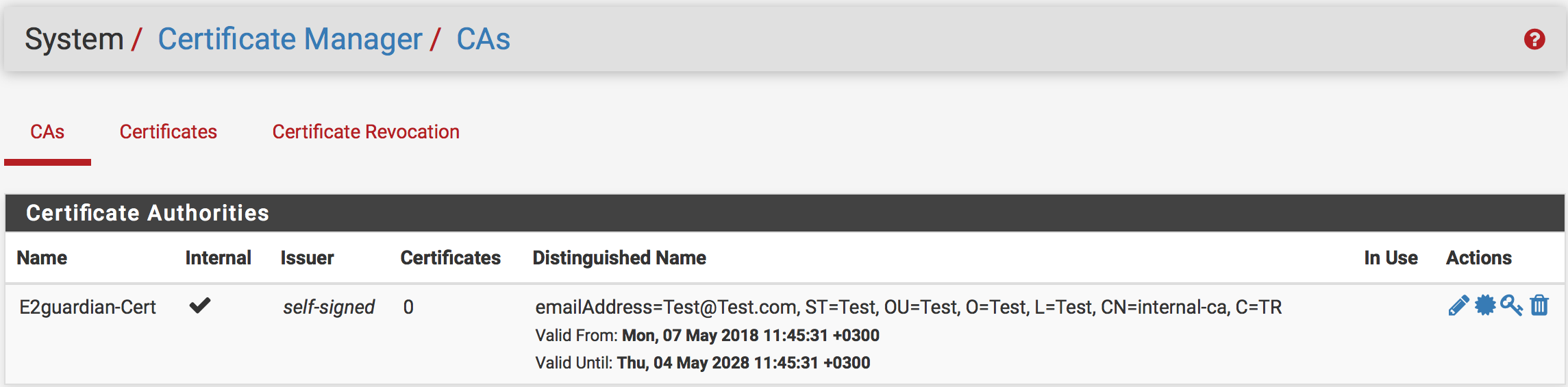Click the CAs link in the breadcrumb
Viewport: 1568px width, 387px height.
click(x=483, y=39)
